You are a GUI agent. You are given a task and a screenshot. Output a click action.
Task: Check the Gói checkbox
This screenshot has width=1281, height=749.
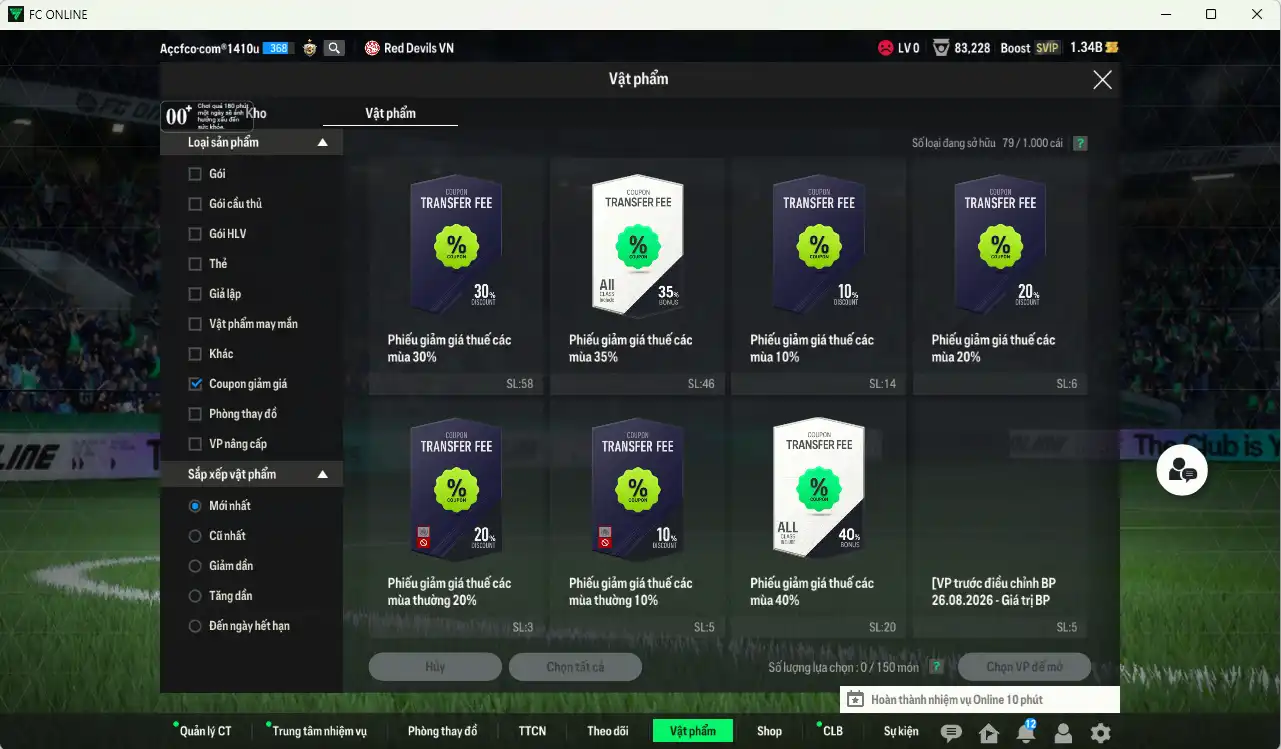[195, 174]
